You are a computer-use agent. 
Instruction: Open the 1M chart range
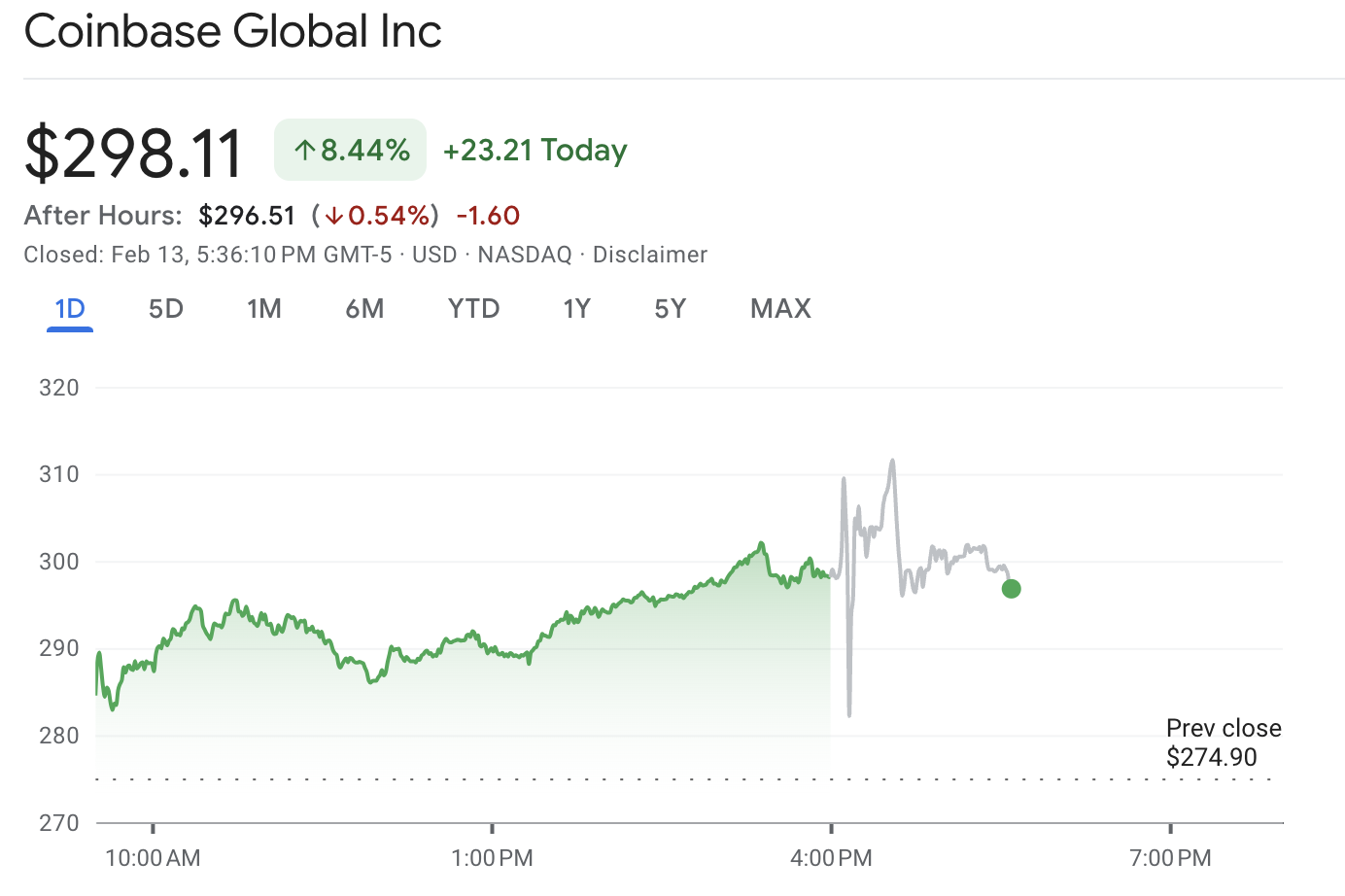(x=264, y=308)
